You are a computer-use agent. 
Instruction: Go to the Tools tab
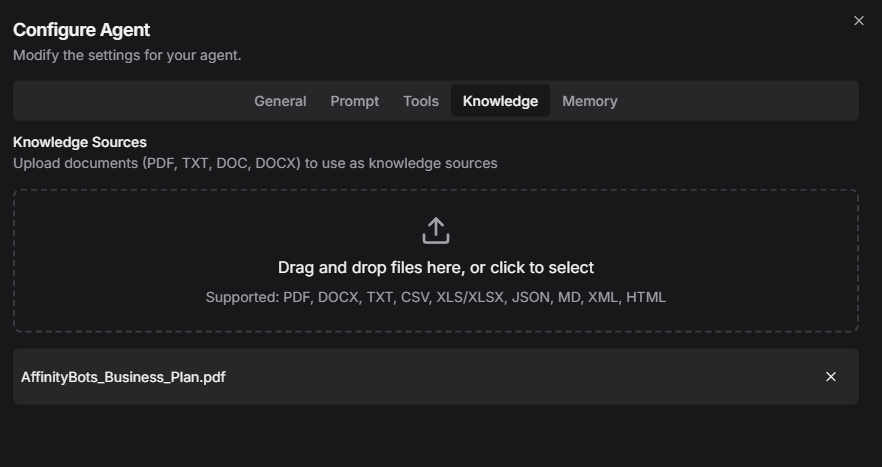pyautogui.click(x=421, y=101)
